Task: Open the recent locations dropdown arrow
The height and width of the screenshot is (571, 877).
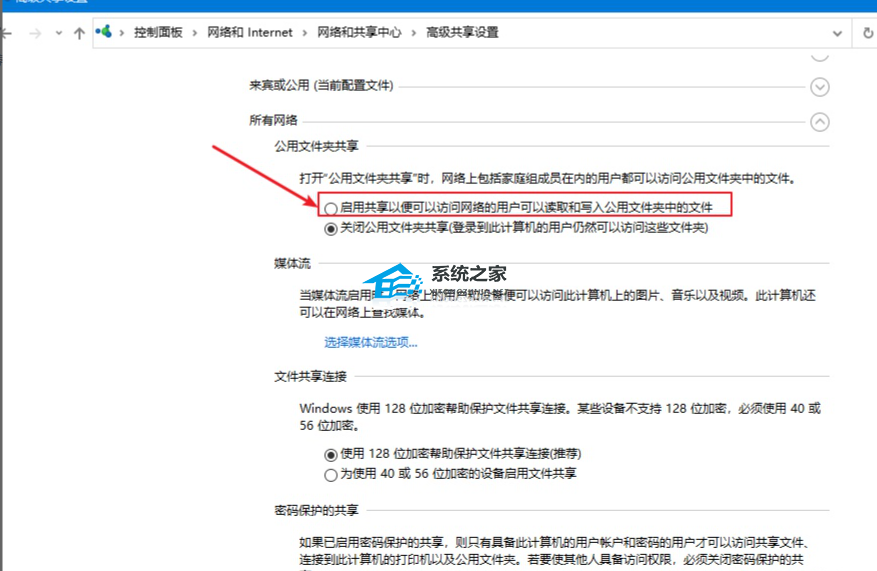Action: [59, 34]
